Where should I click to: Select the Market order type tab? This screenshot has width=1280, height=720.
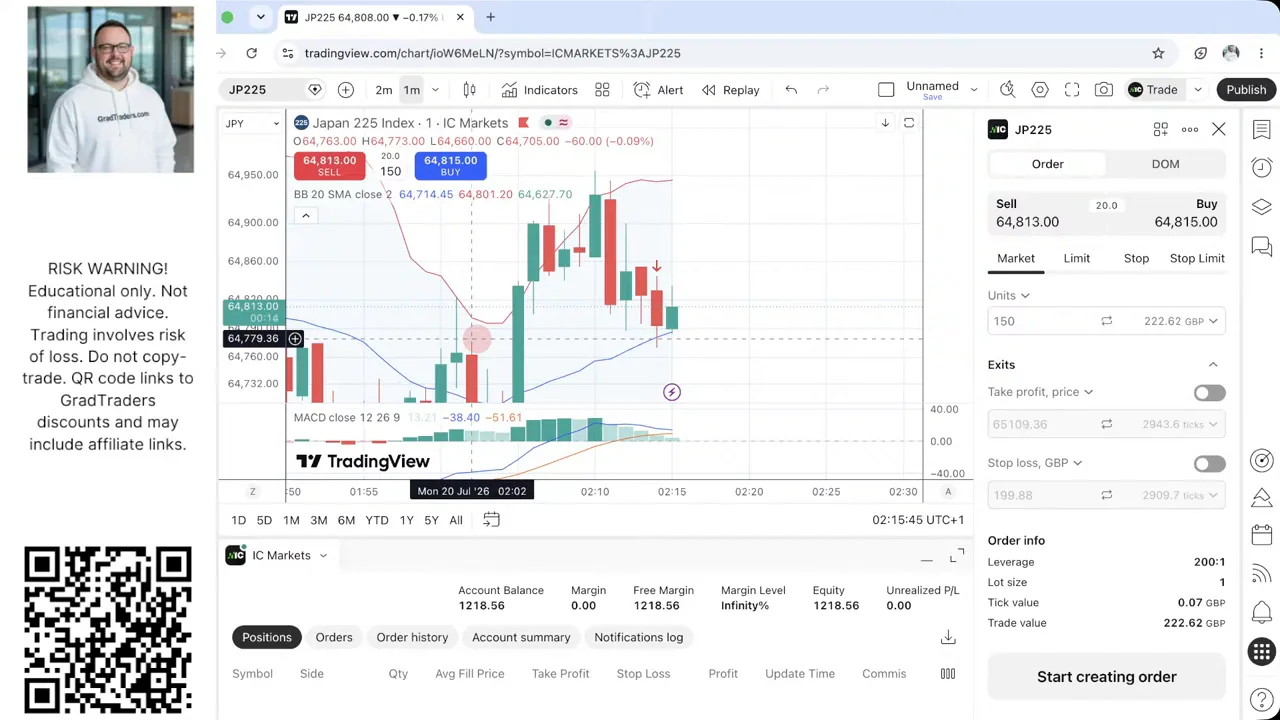pos(1016,258)
